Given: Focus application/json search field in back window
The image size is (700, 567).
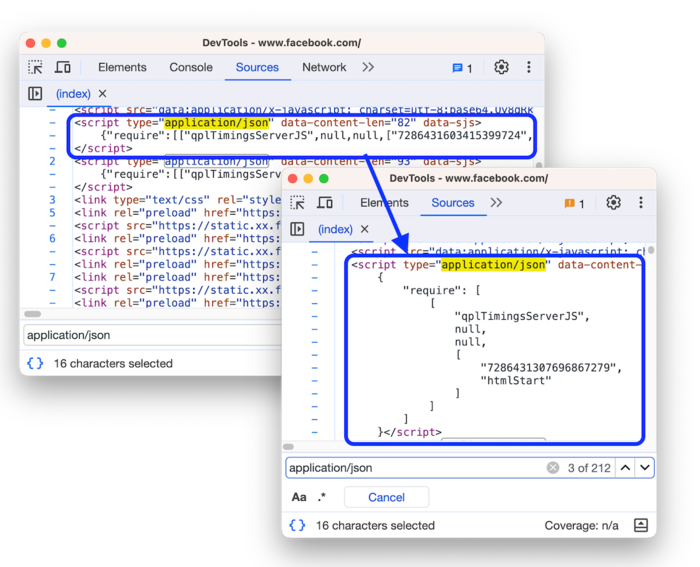Looking at the screenshot, I should point(152,335).
